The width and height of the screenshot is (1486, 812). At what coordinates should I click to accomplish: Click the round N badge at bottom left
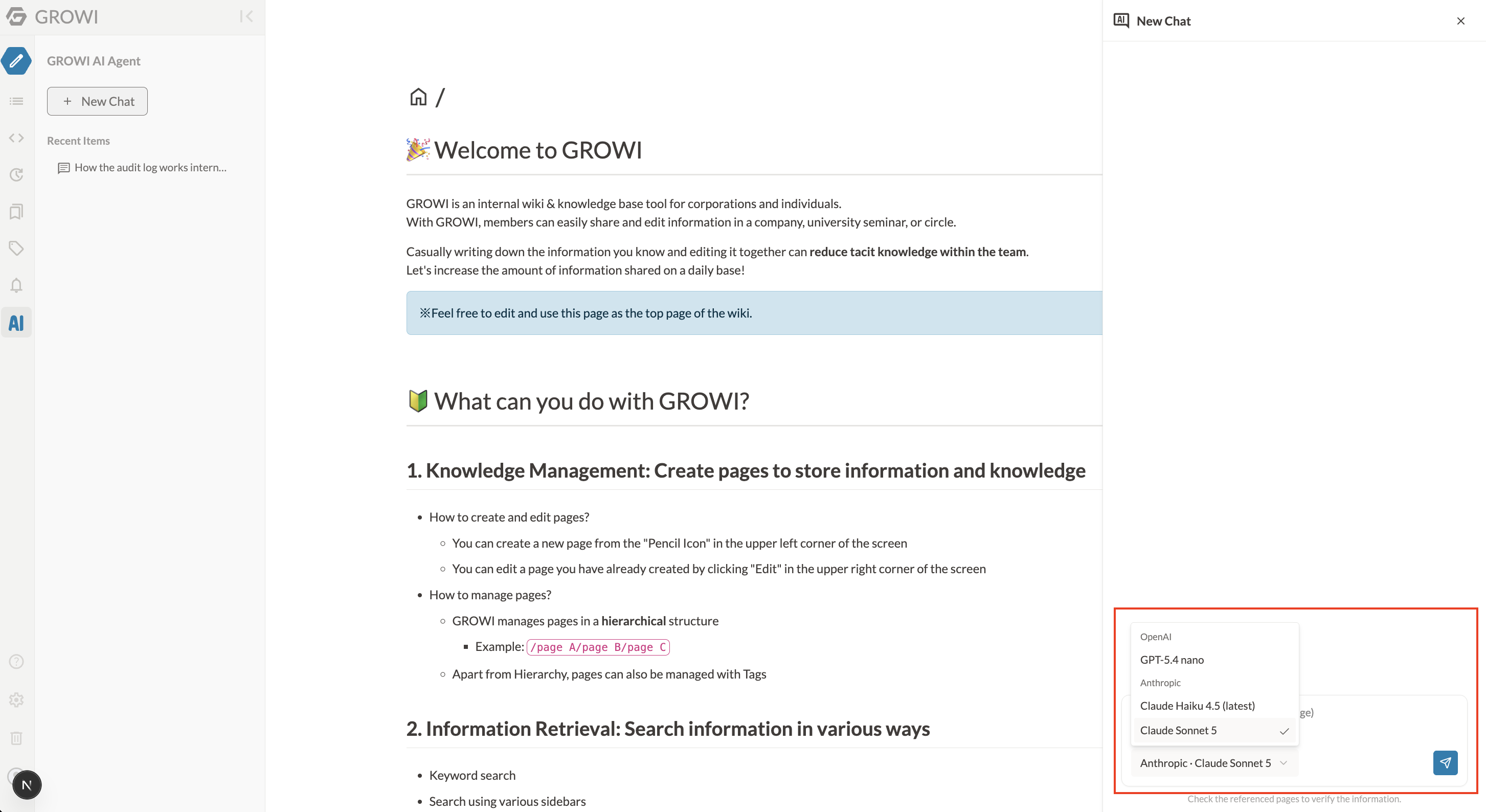pyautogui.click(x=27, y=785)
